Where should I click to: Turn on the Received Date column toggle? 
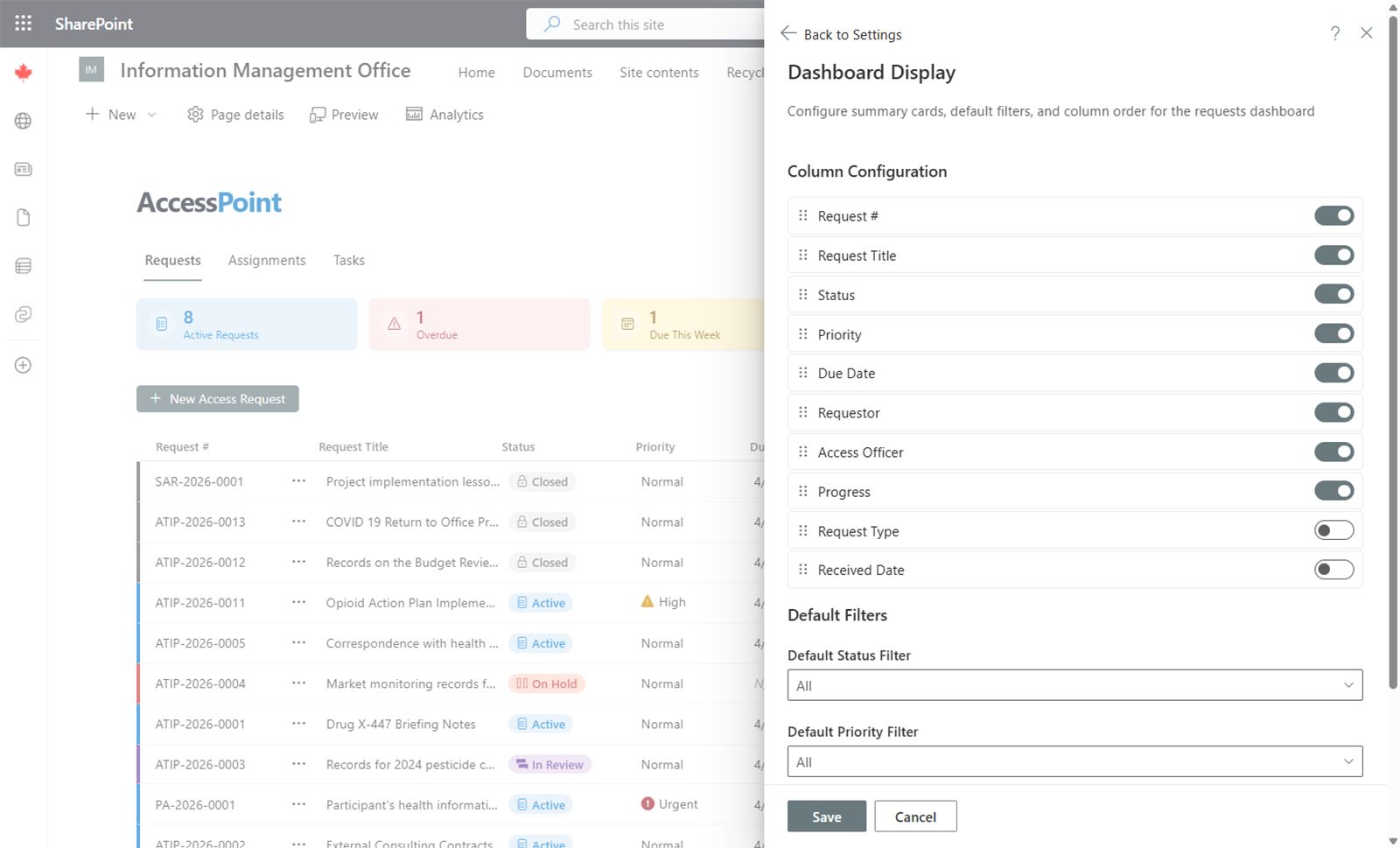[x=1333, y=570]
